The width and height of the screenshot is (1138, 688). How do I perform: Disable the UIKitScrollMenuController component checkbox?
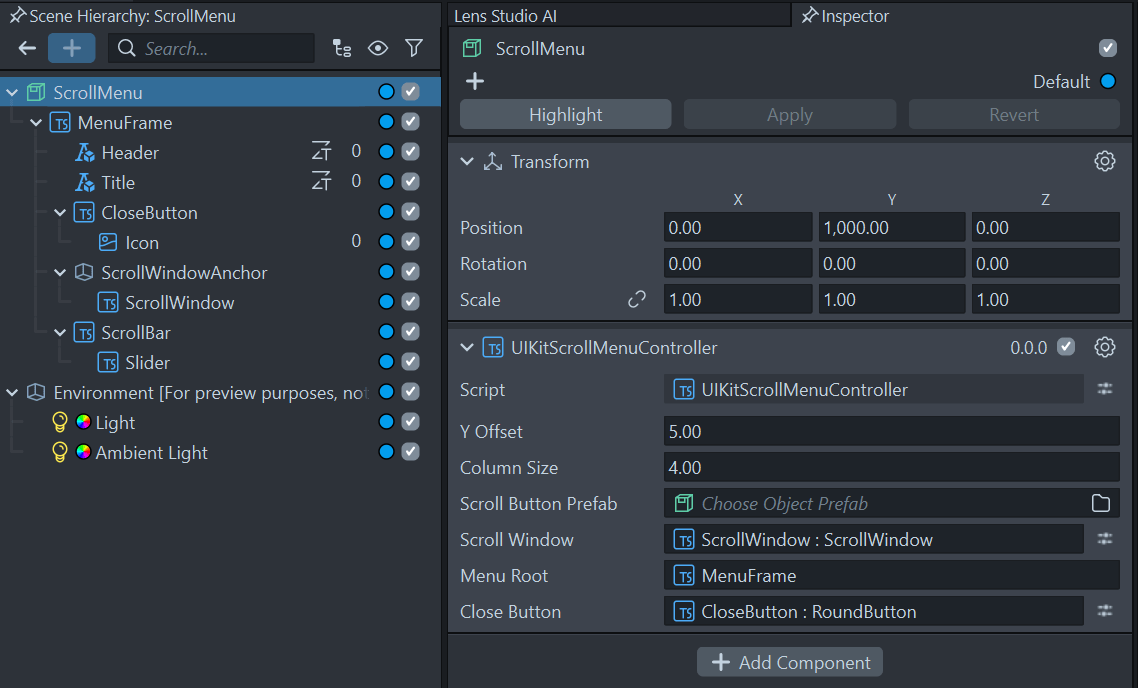(1066, 347)
